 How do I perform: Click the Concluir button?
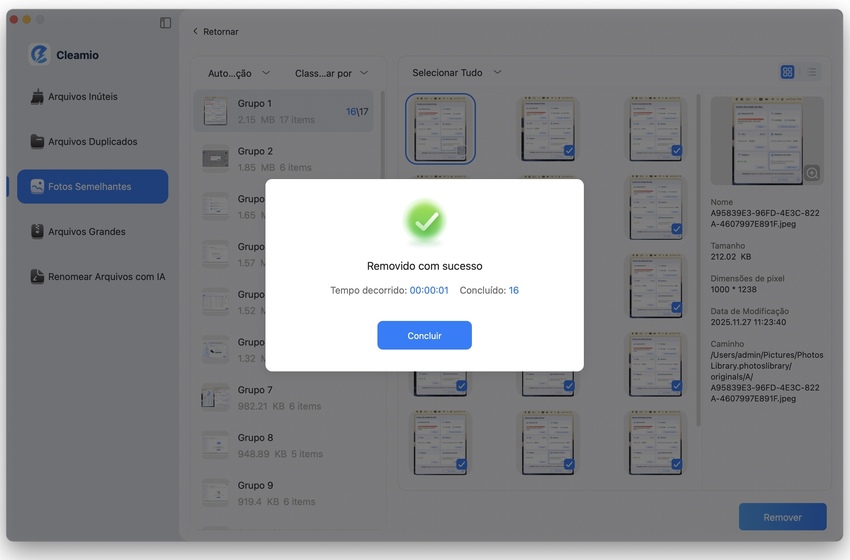(x=424, y=336)
